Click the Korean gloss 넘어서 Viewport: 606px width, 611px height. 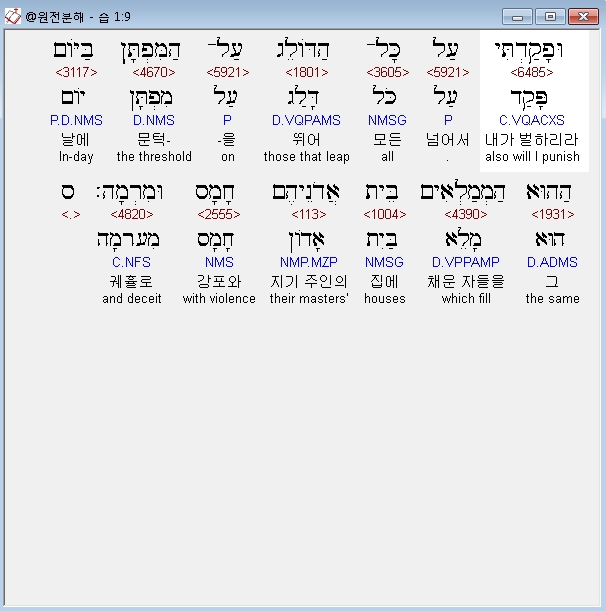(x=447, y=140)
